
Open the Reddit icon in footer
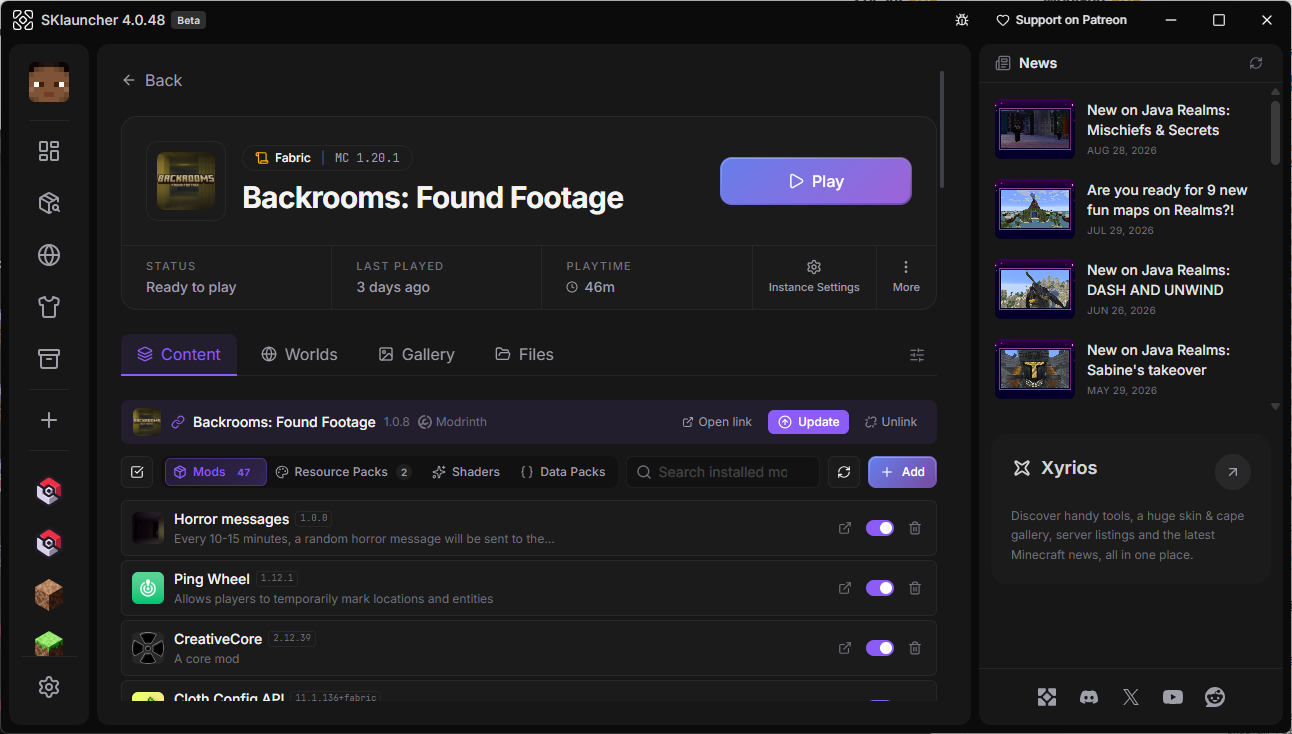click(x=1215, y=697)
